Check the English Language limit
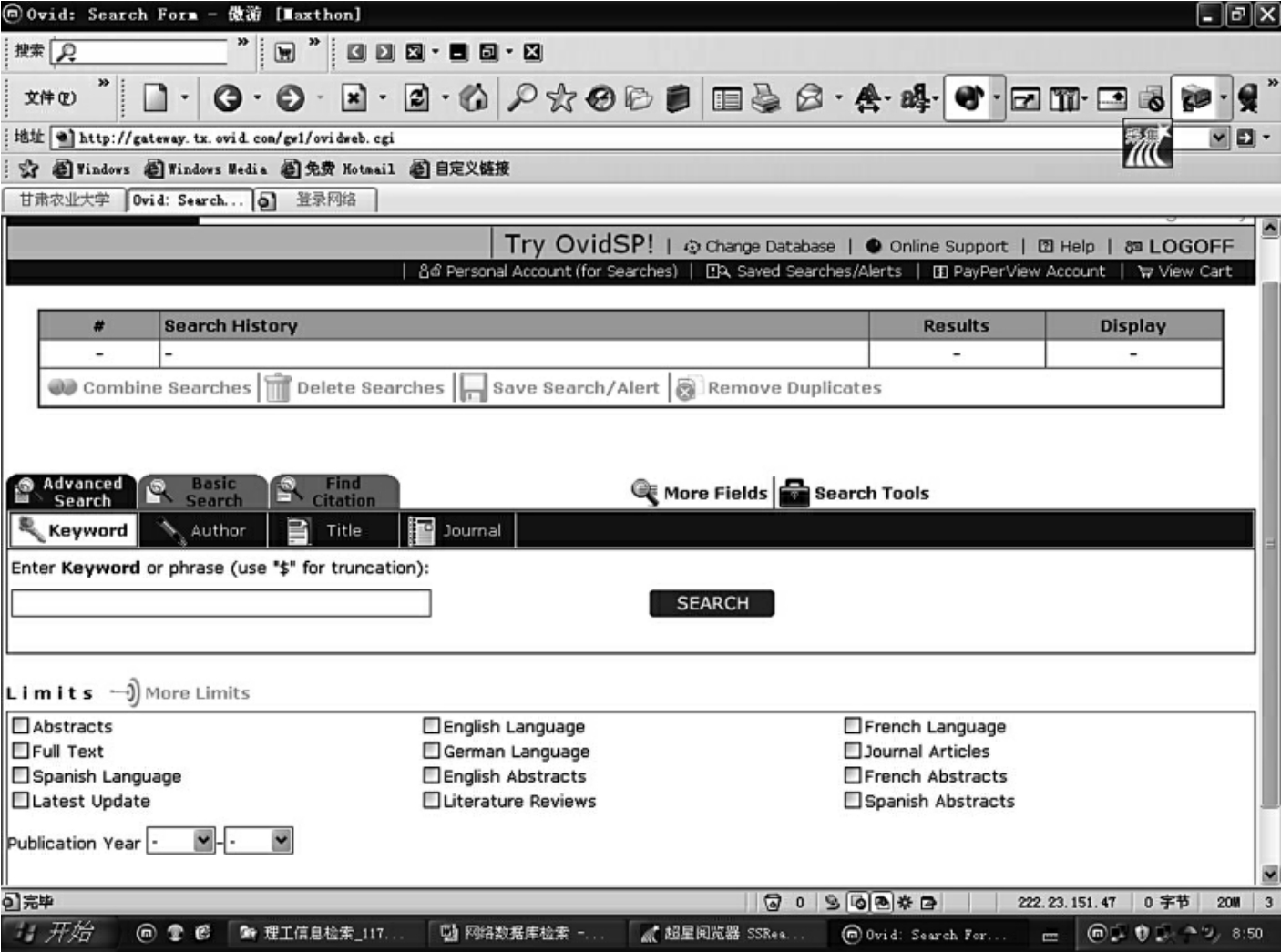 tap(432, 726)
